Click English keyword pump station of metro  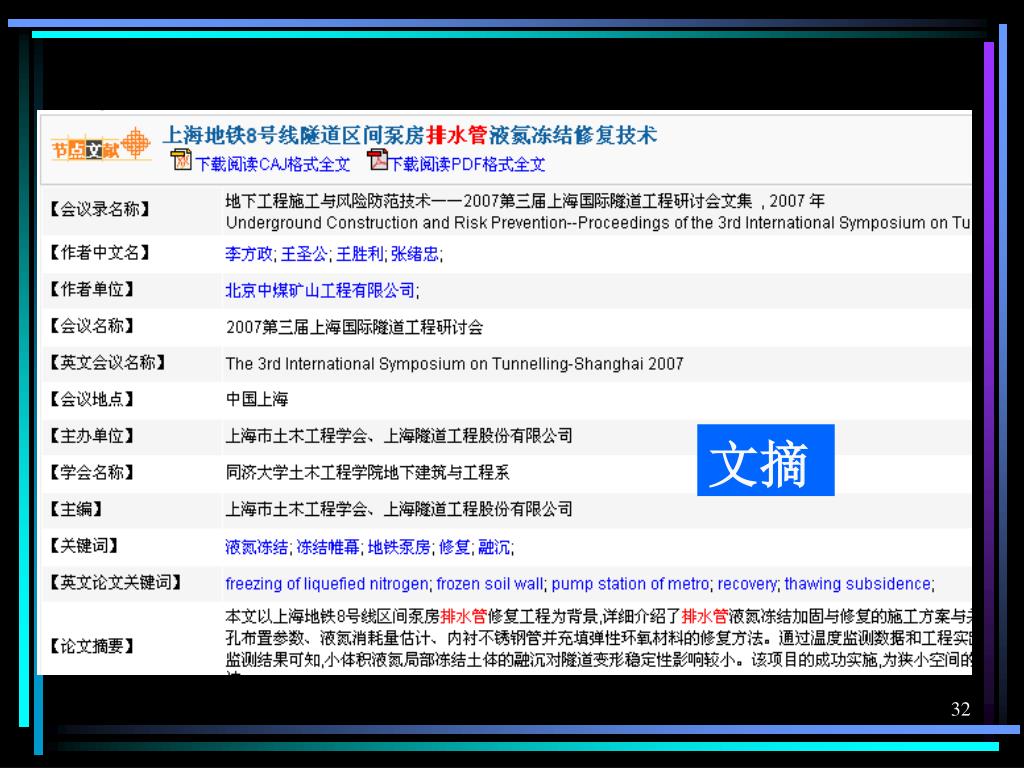pyautogui.click(x=630, y=584)
